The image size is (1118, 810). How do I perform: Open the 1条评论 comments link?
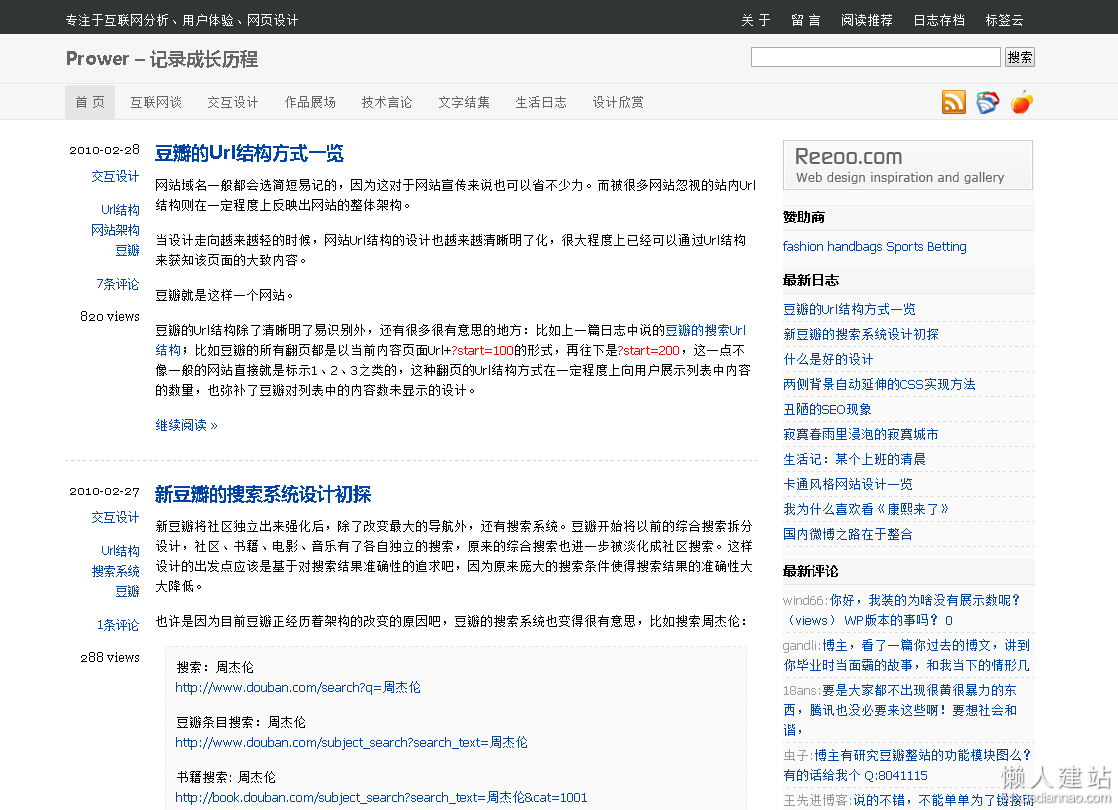tap(118, 625)
